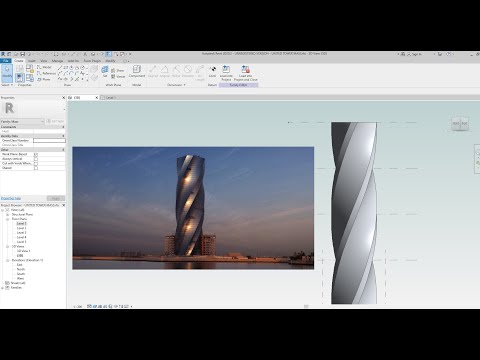Click the Save icon in quick access toolbar
Image resolution: width=480 pixels, height=360 pixels.
(x=22, y=54)
